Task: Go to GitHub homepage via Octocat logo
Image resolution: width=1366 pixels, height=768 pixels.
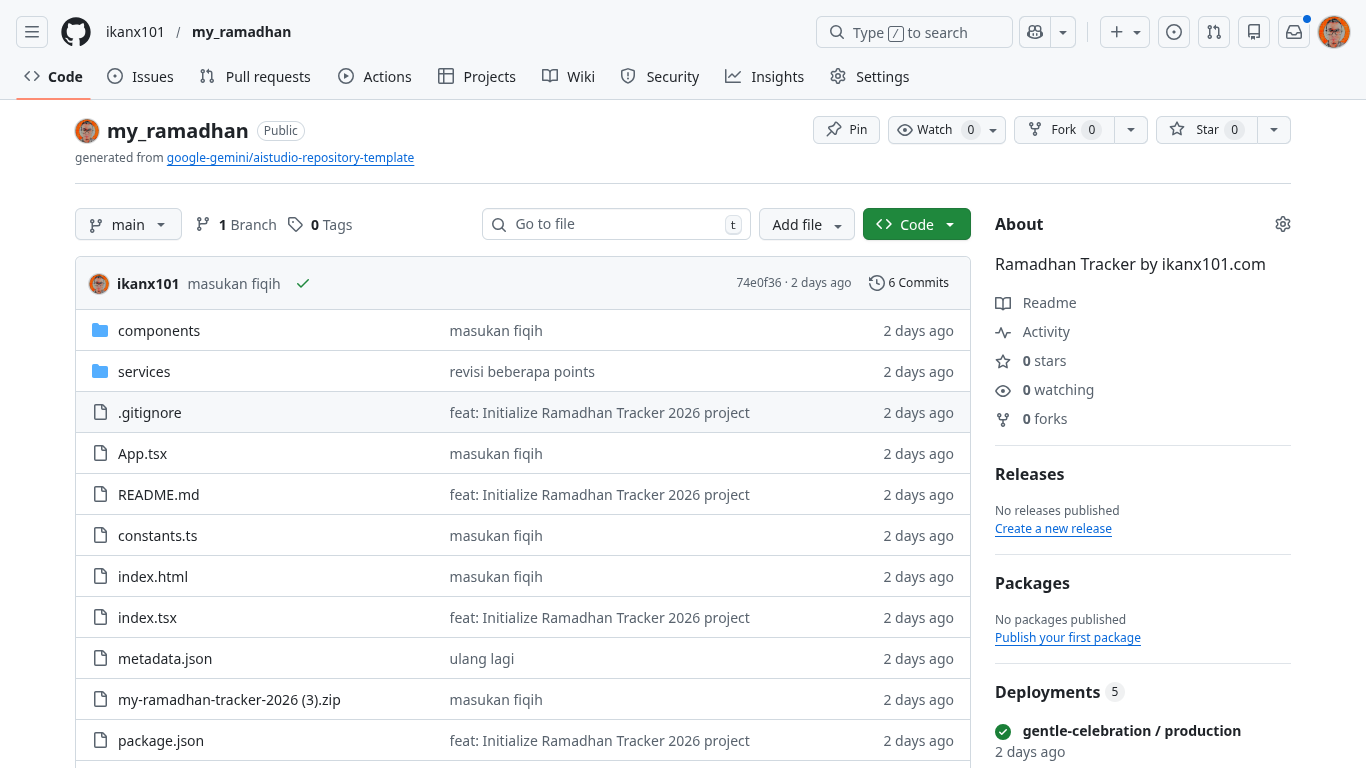Action: [x=76, y=32]
